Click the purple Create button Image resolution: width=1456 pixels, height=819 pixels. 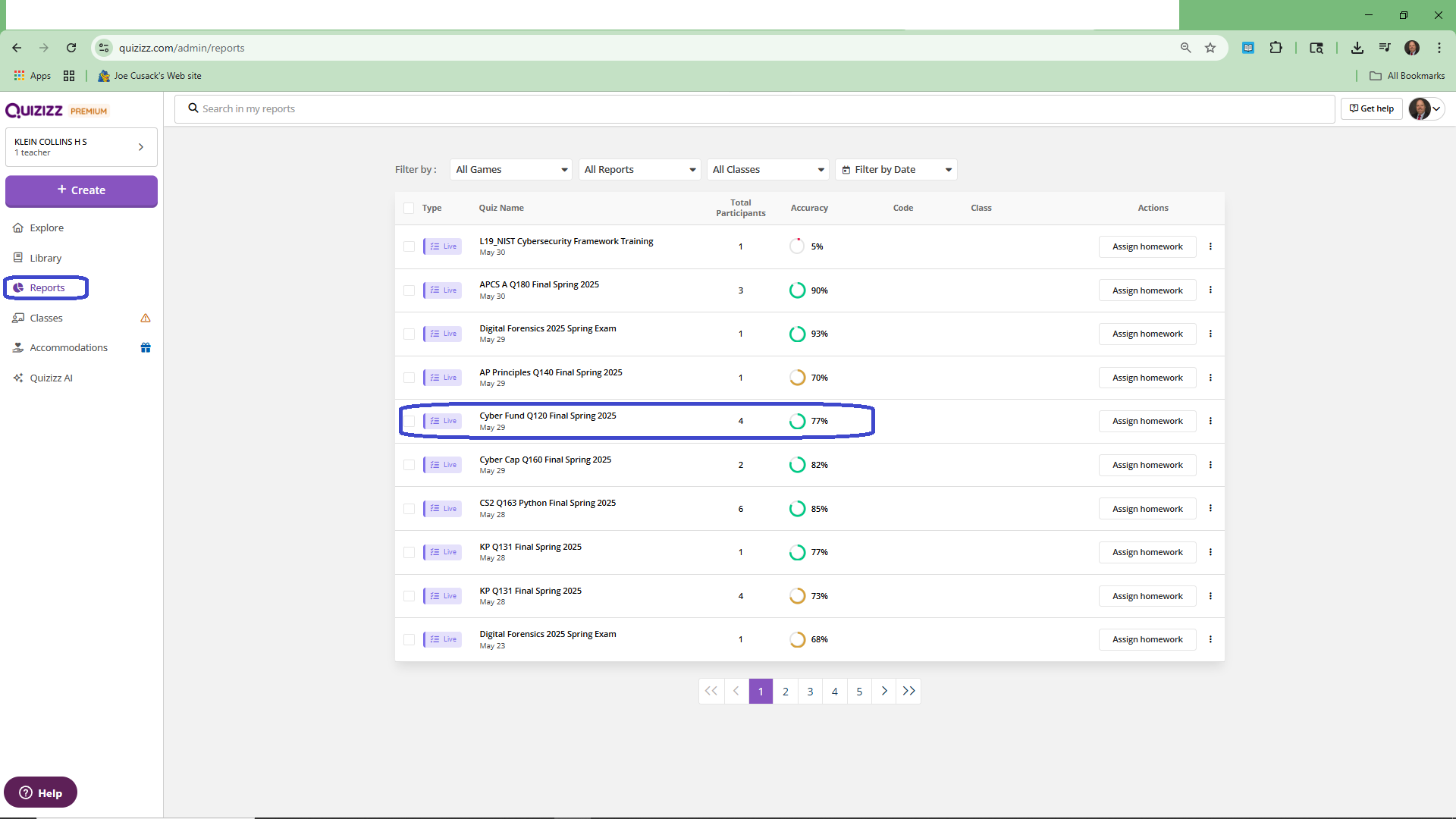coord(81,190)
